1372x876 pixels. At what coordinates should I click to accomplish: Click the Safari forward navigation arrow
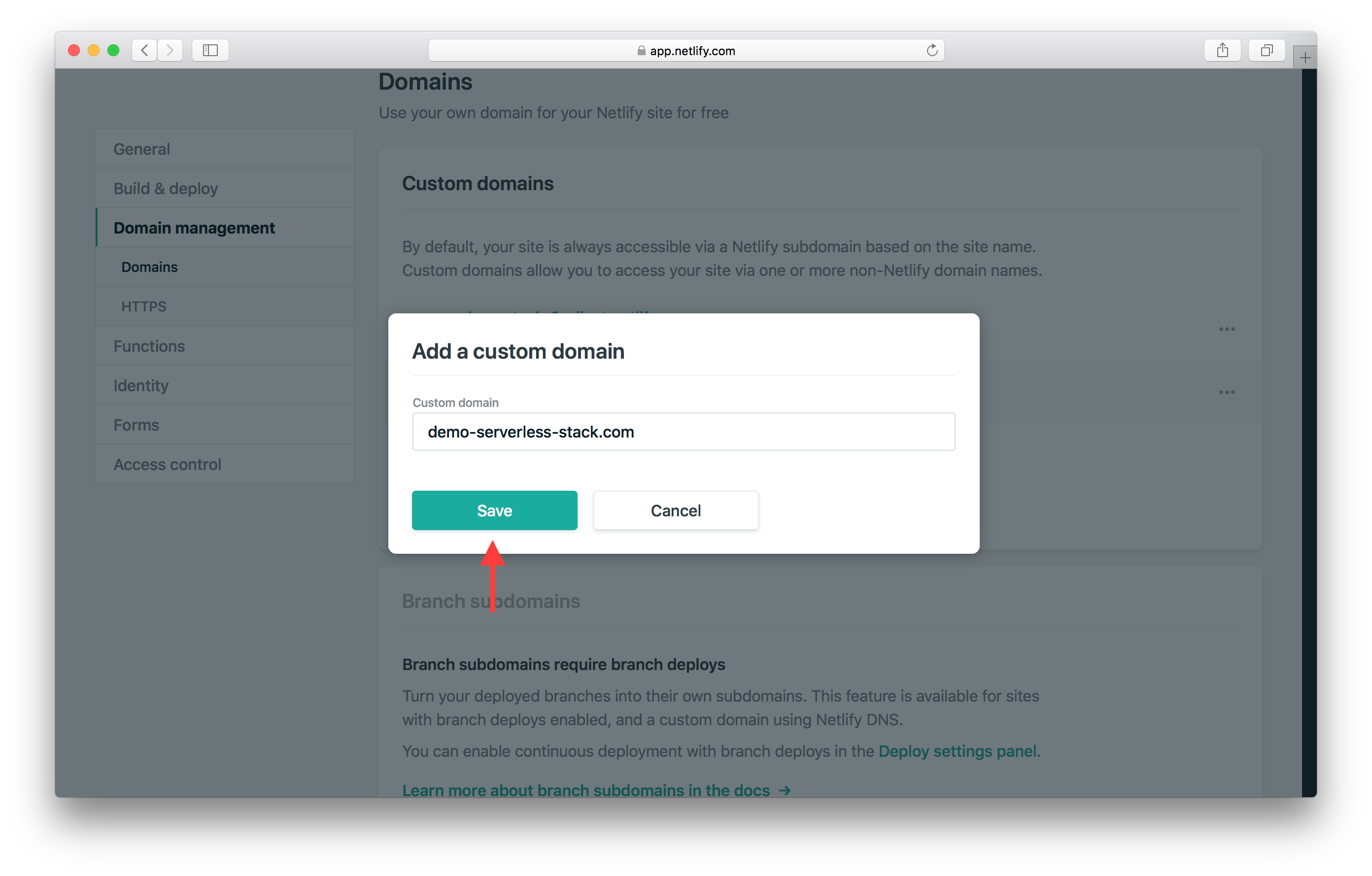tap(170, 51)
